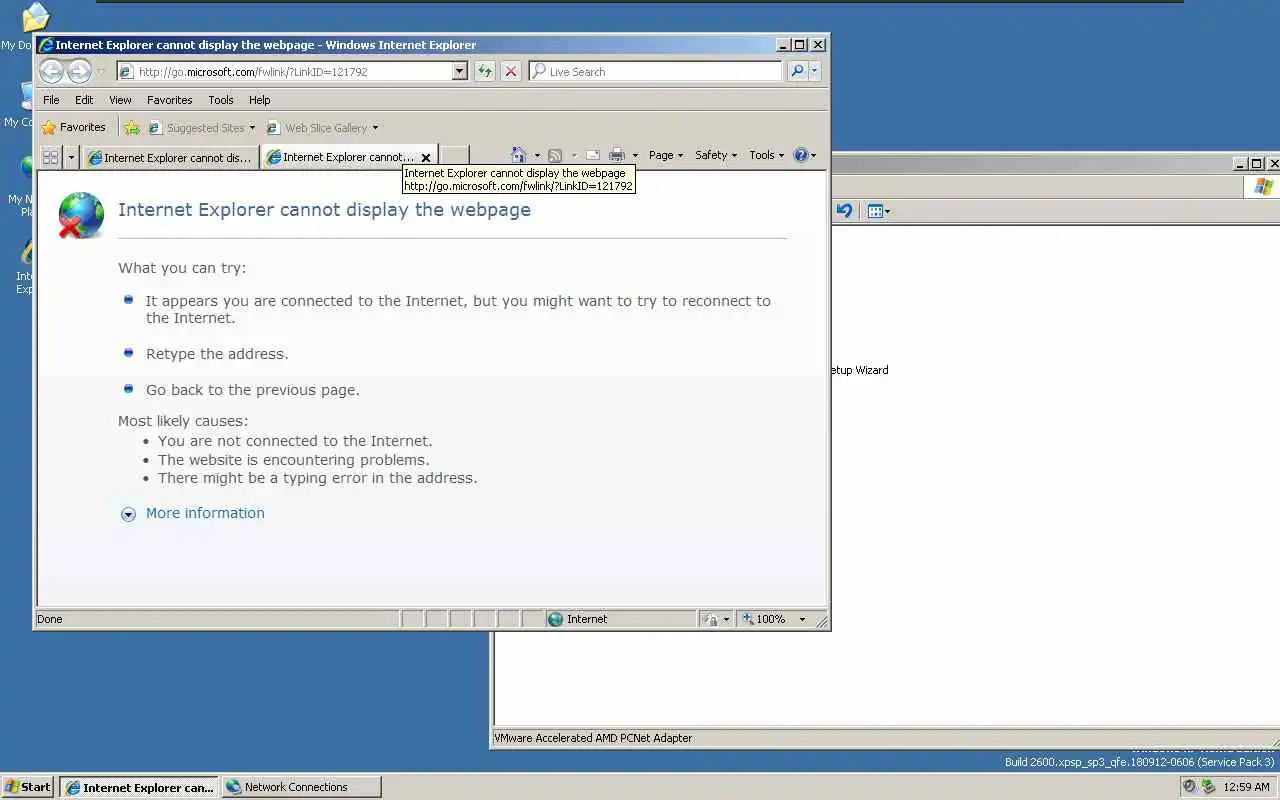Click the Home icon in command bar
Image resolution: width=1280 pixels, height=800 pixels.
point(518,155)
